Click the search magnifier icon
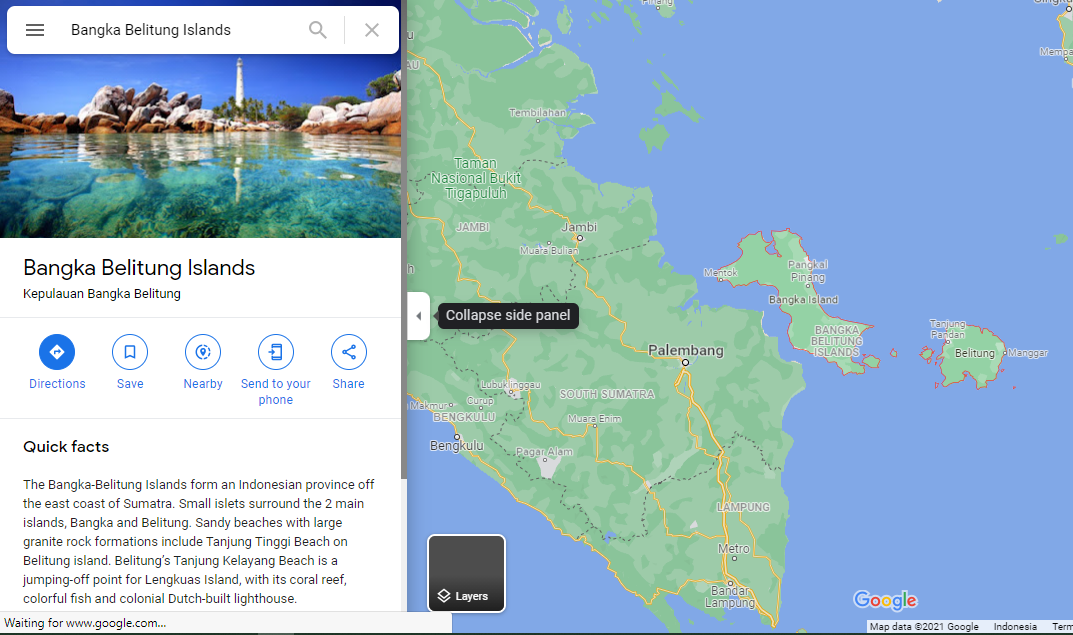 (x=318, y=30)
